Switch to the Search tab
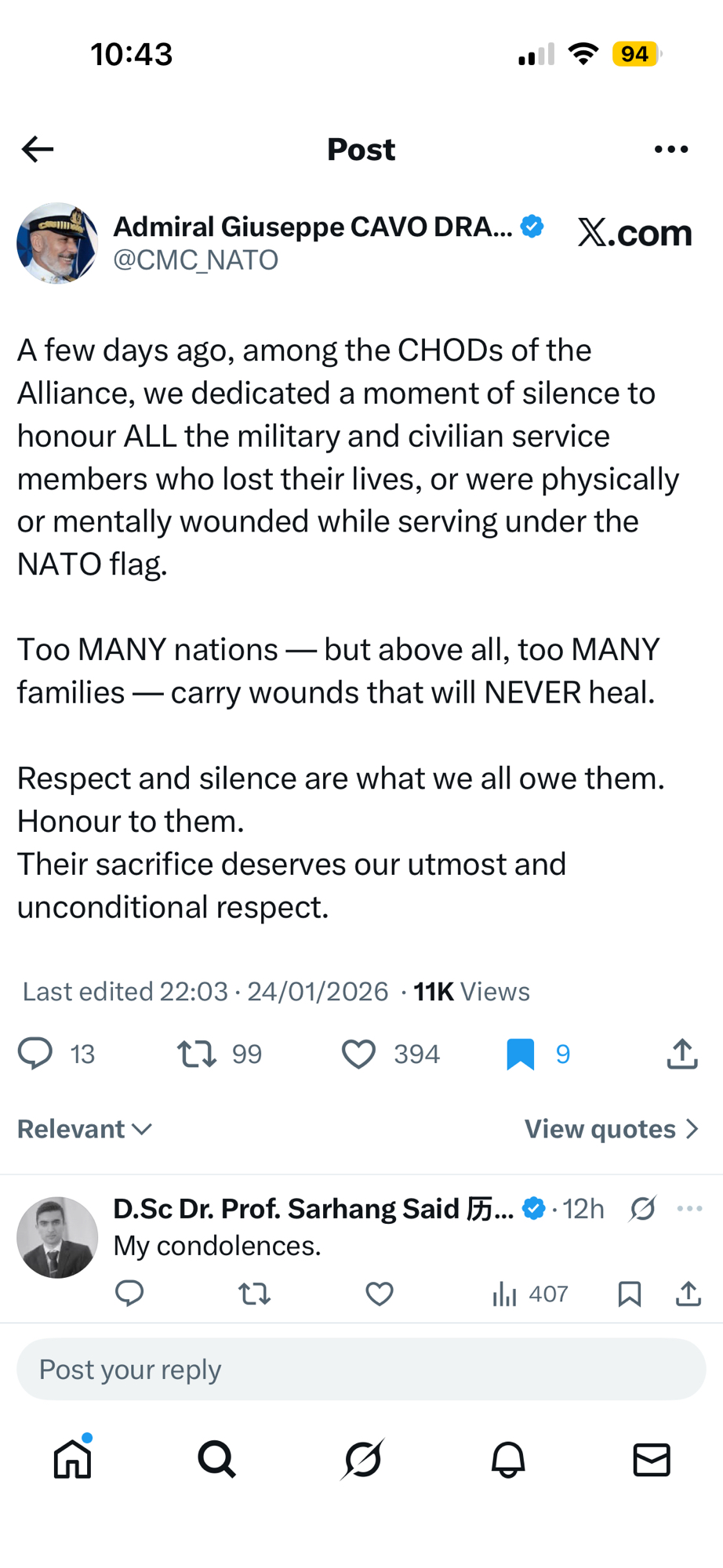723x1568 pixels. click(216, 1459)
